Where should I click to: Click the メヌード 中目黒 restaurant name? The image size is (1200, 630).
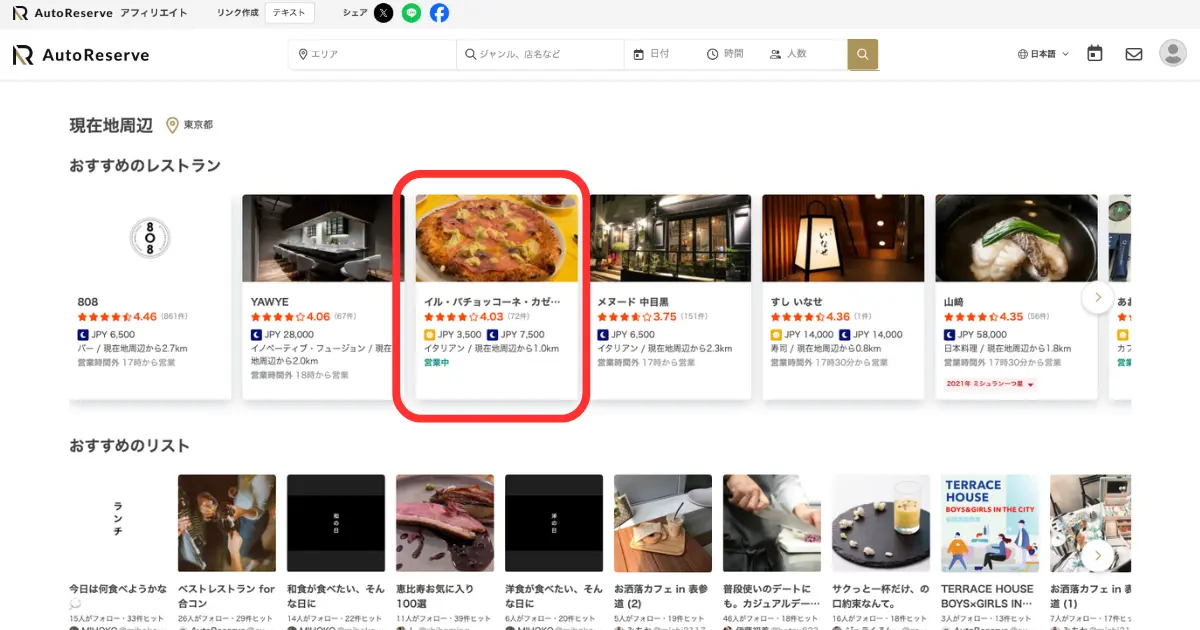(x=633, y=301)
